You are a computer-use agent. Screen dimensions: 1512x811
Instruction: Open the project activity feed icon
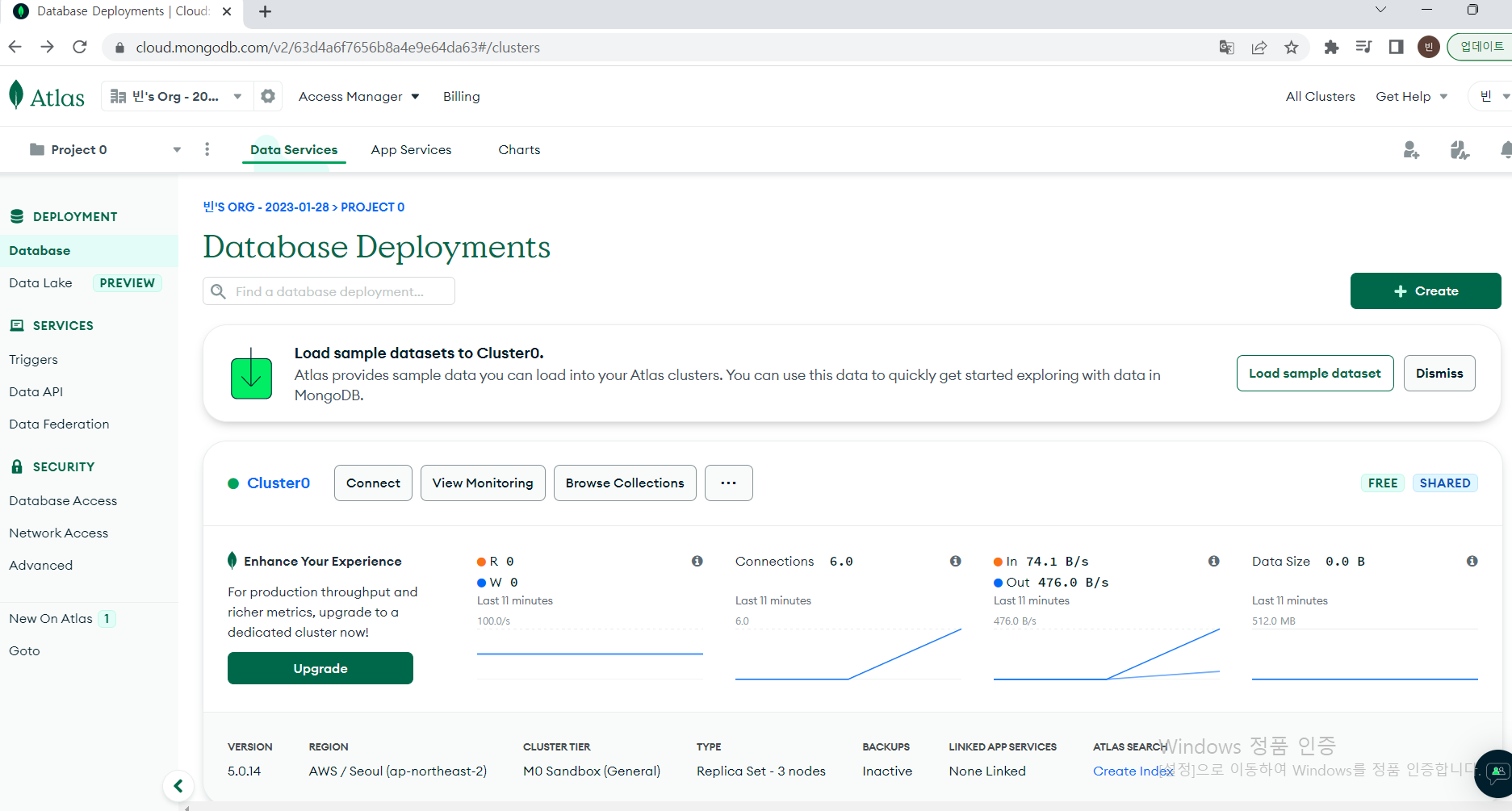1460,150
